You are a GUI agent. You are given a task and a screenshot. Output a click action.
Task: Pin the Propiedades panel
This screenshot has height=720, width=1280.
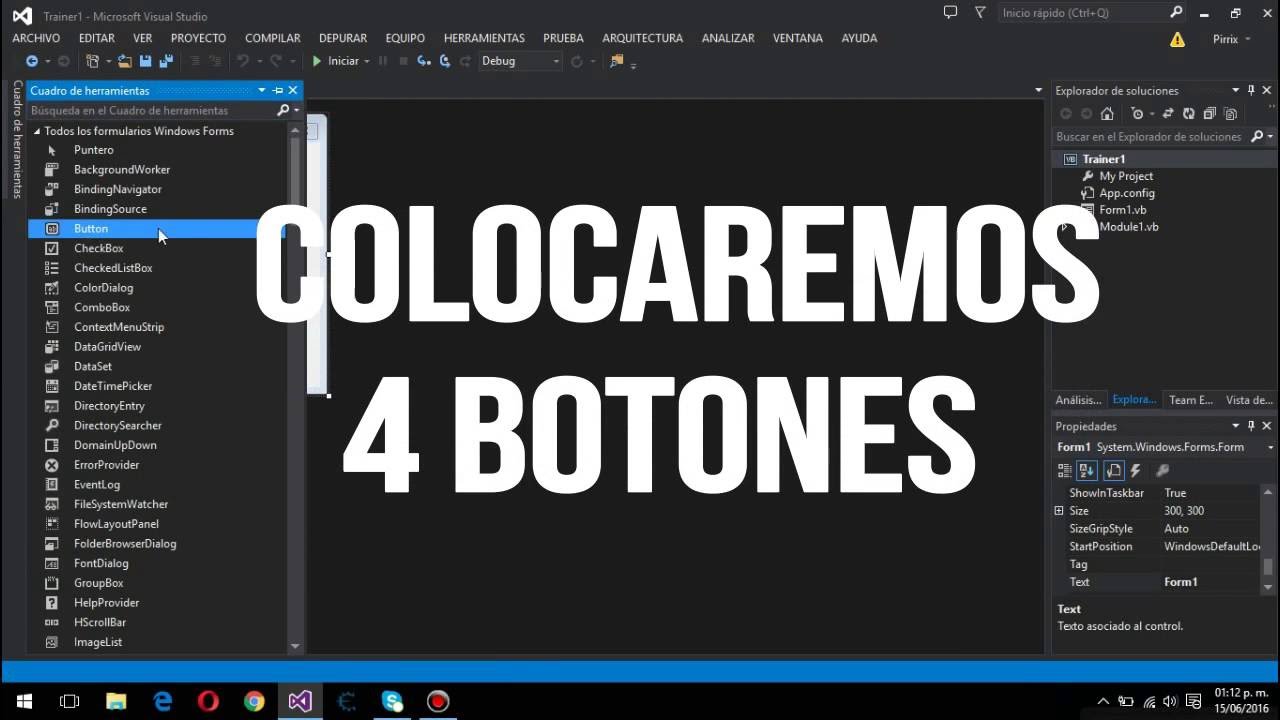pos(1251,426)
